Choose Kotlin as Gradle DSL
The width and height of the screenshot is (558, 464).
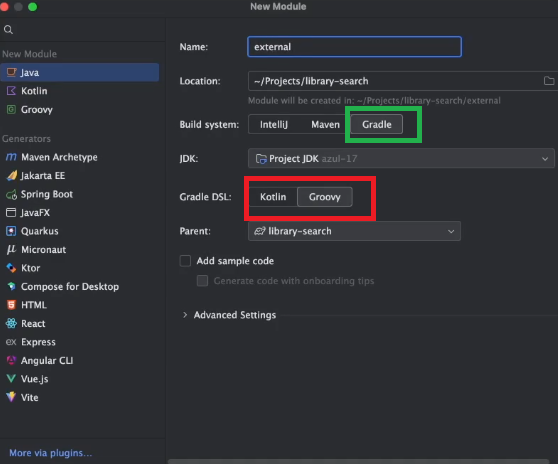click(273, 197)
